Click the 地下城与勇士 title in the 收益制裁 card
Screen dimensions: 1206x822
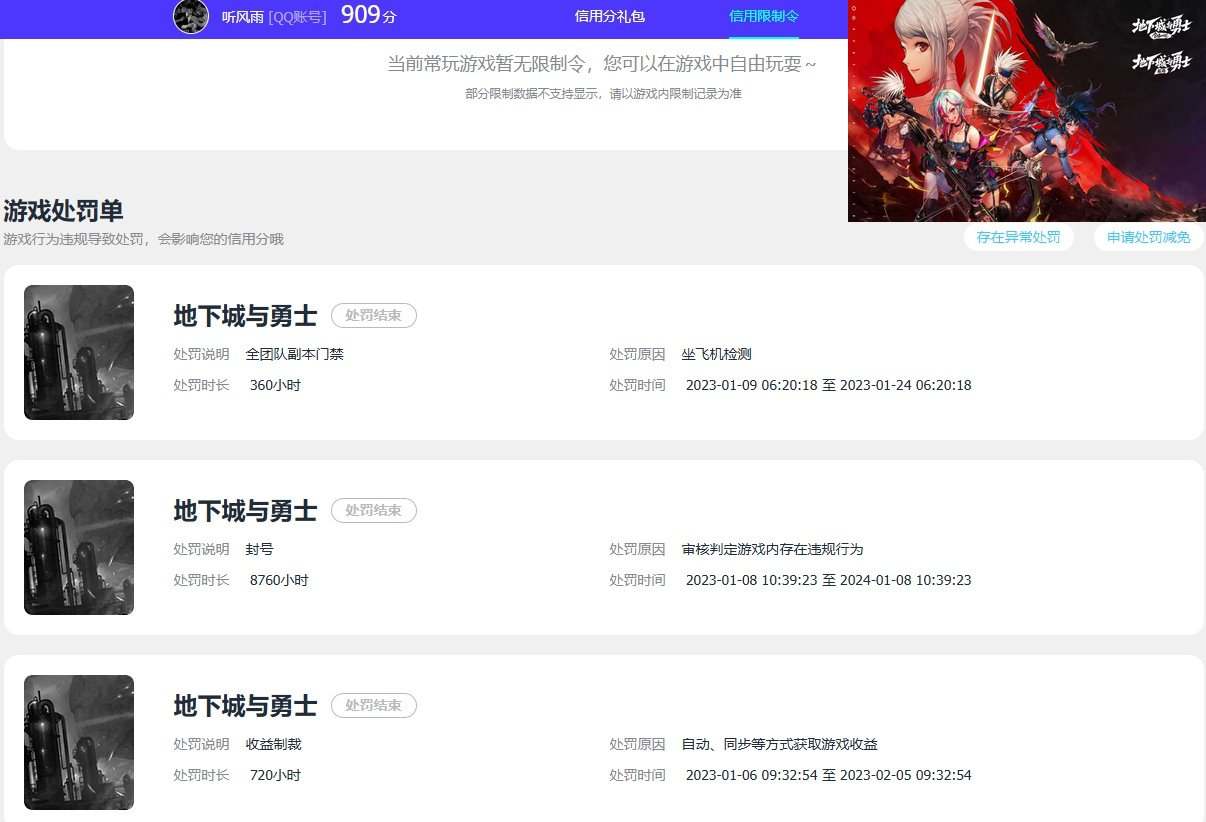(245, 706)
